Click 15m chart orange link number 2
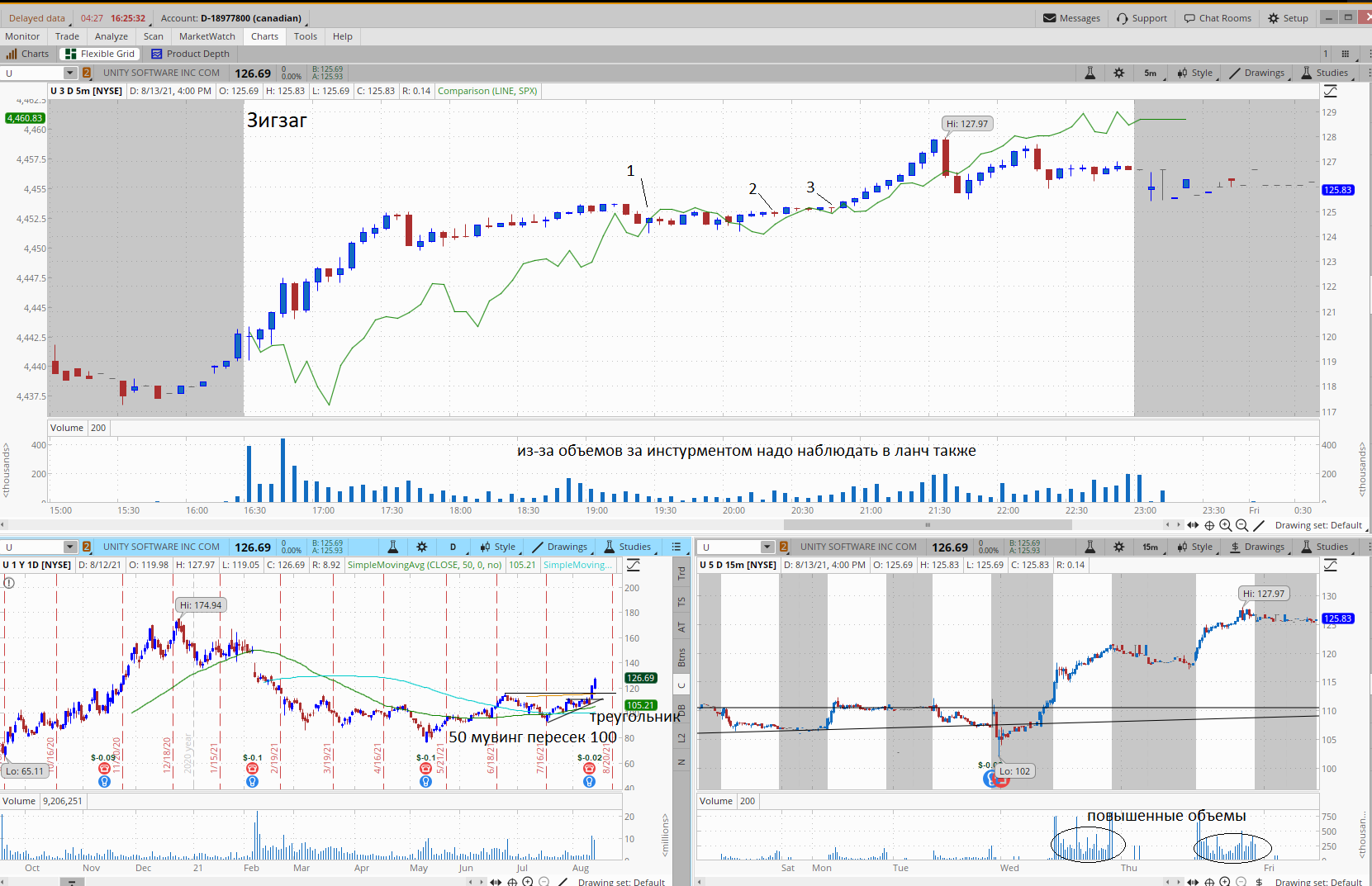The height and width of the screenshot is (886, 1372). [784, 547]
